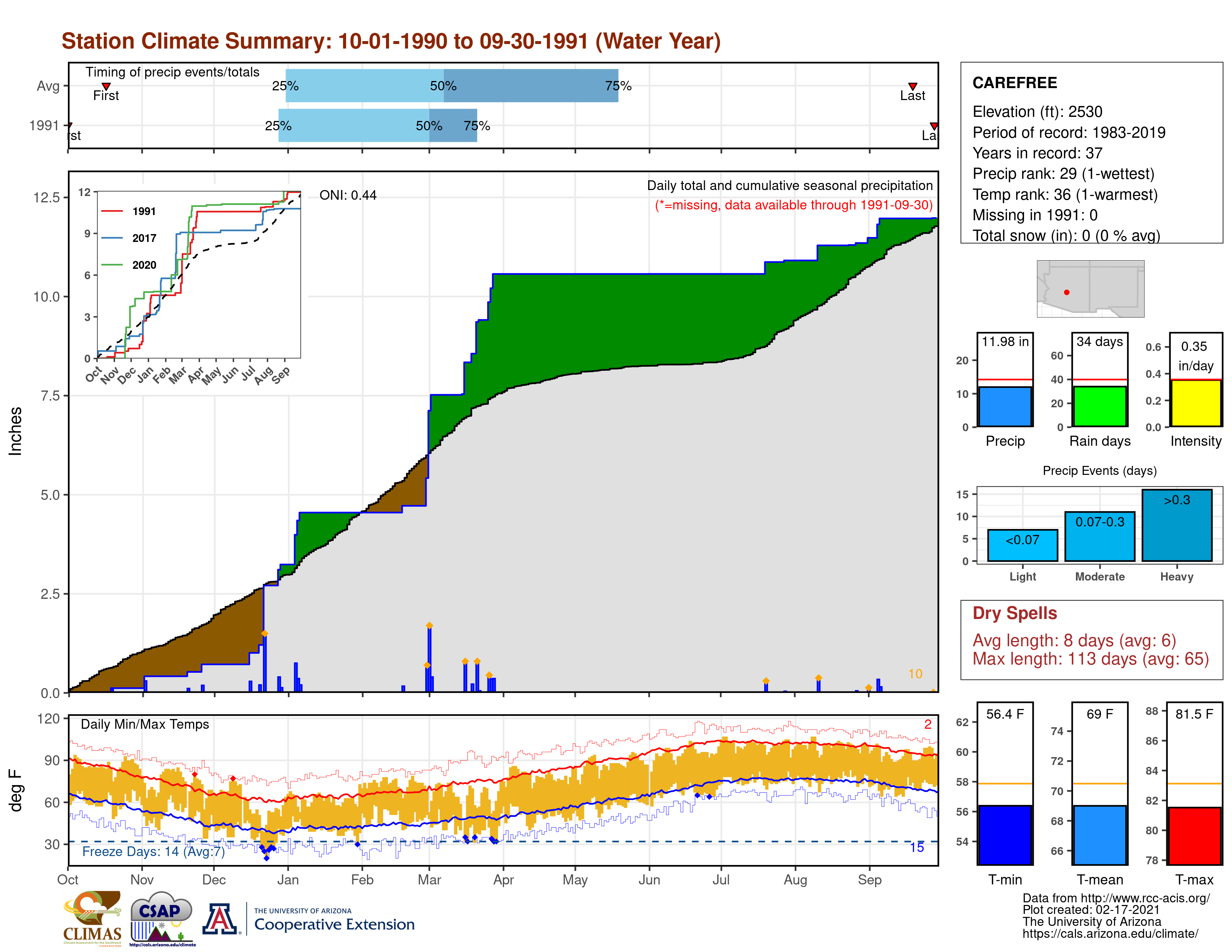This screenshot has height=952, width=1232.
Task: Click the yellow Intensity bar
Action: (x=1195, y=403)
